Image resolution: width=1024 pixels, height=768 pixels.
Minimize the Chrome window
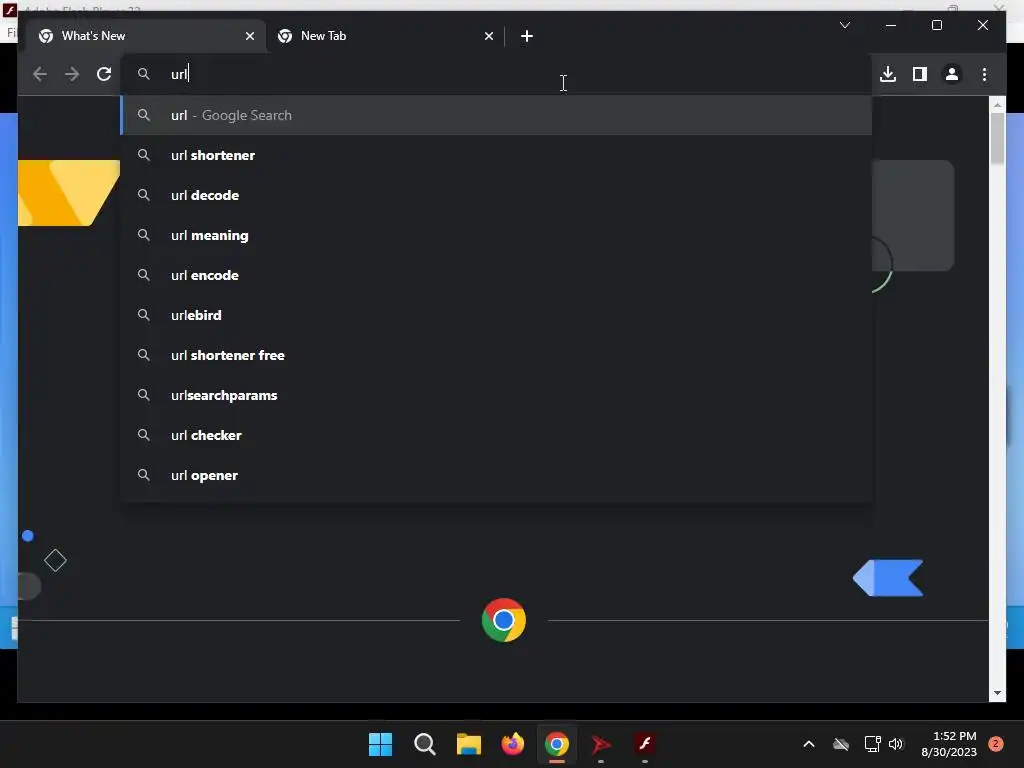891,25
